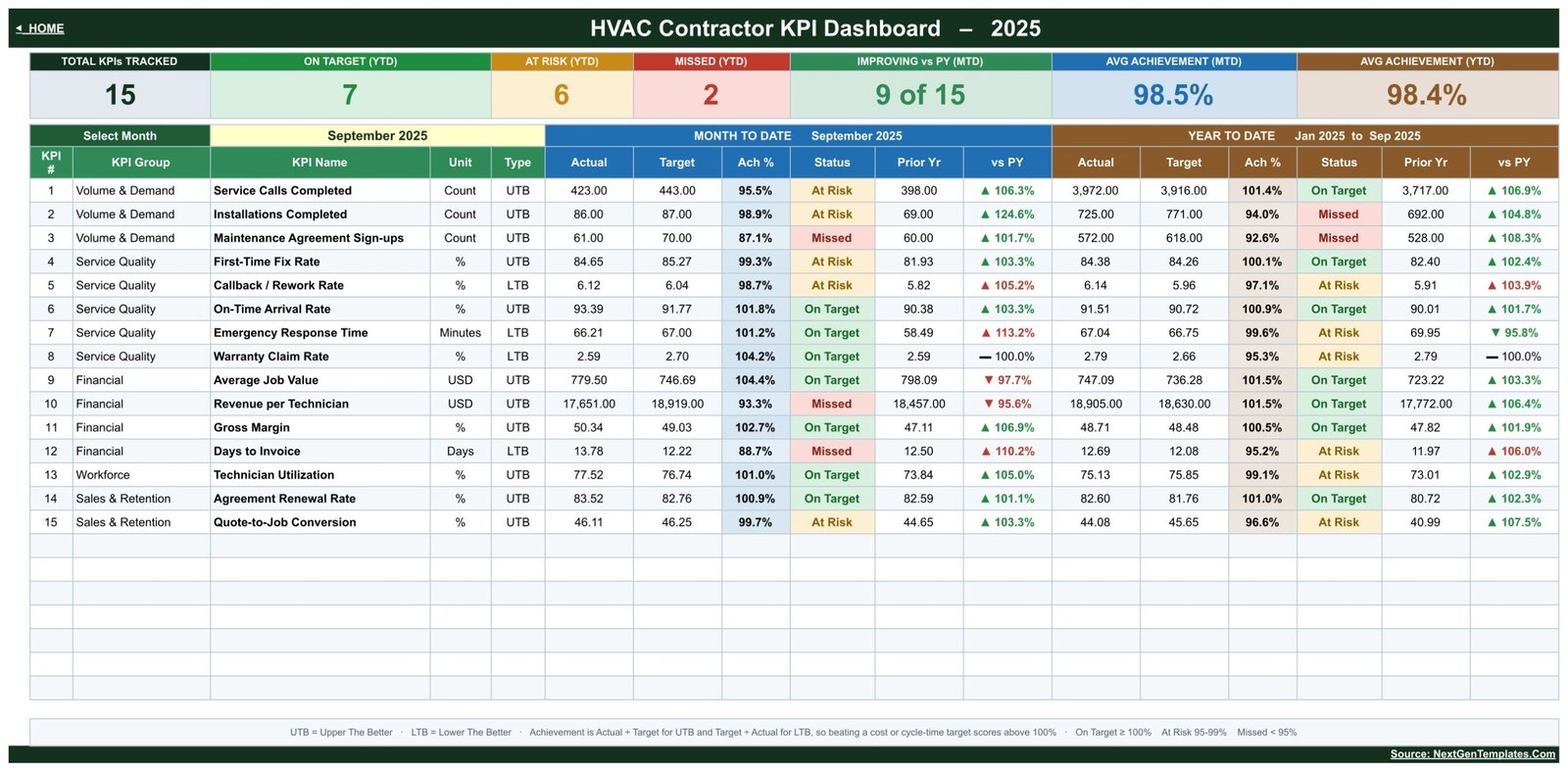Screen dimensions: 1568x772
Task: Click the green up arrow 106.3% MTD vs PY
Action: coord(1006,191)
